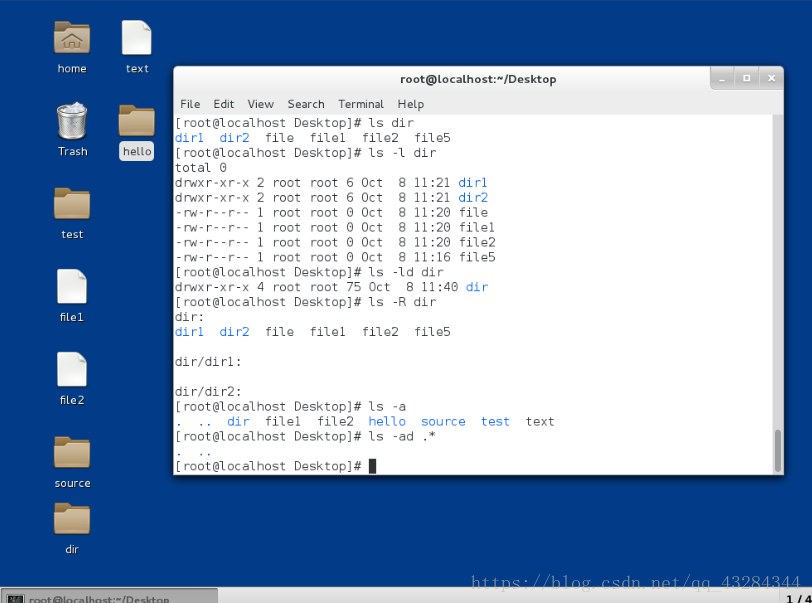This screenshot has height=603, width=812.
Task: Click the 'dir/dir2:' line in terminal
Action: point(208,392)
